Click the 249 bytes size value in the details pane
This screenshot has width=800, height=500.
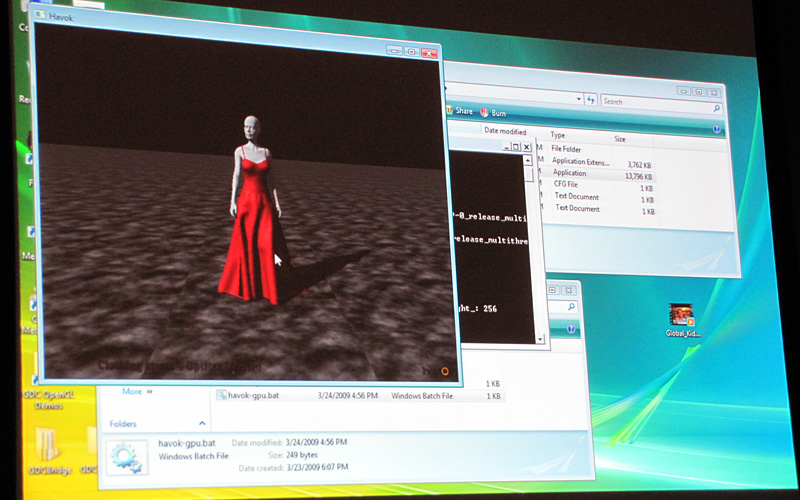coord(302,455)
